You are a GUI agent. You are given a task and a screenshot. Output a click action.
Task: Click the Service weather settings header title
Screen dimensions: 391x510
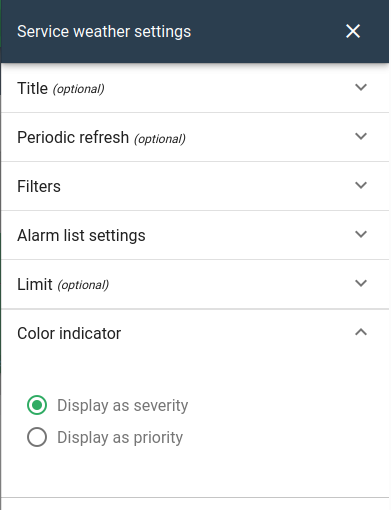(x=104, y=32)
